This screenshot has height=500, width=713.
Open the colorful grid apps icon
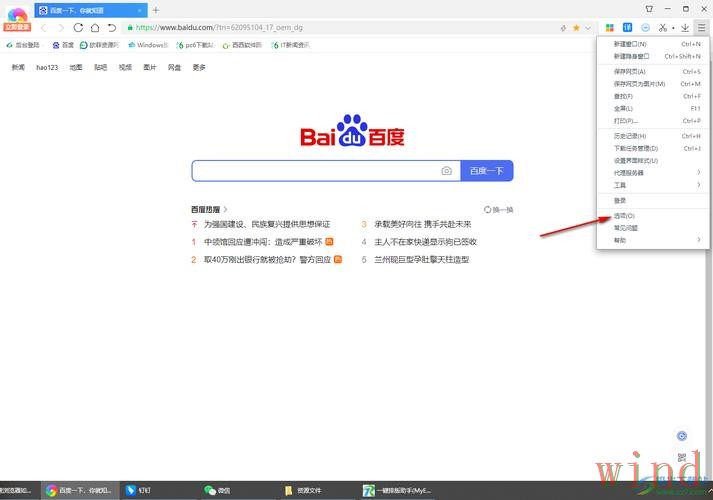(x=610, y=28)
